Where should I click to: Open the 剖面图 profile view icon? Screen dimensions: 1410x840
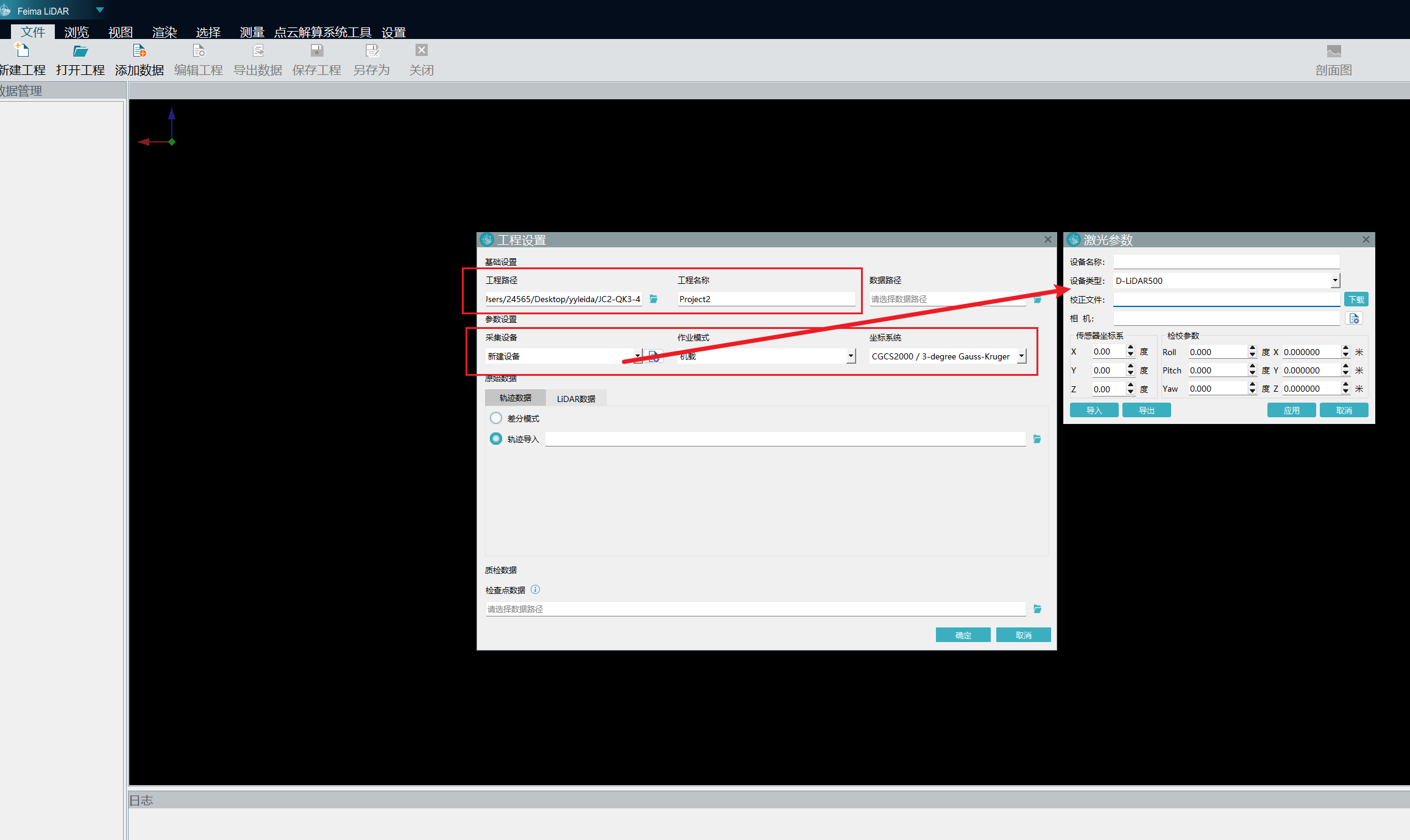(x=1333, y=51)
